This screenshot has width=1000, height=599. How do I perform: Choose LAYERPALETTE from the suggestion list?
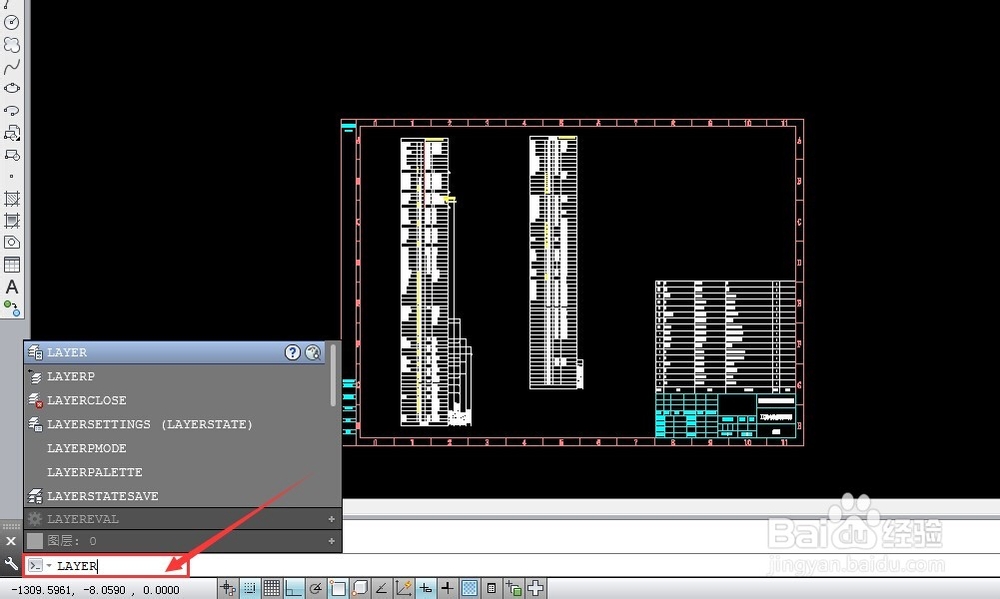tap(175, 472)
